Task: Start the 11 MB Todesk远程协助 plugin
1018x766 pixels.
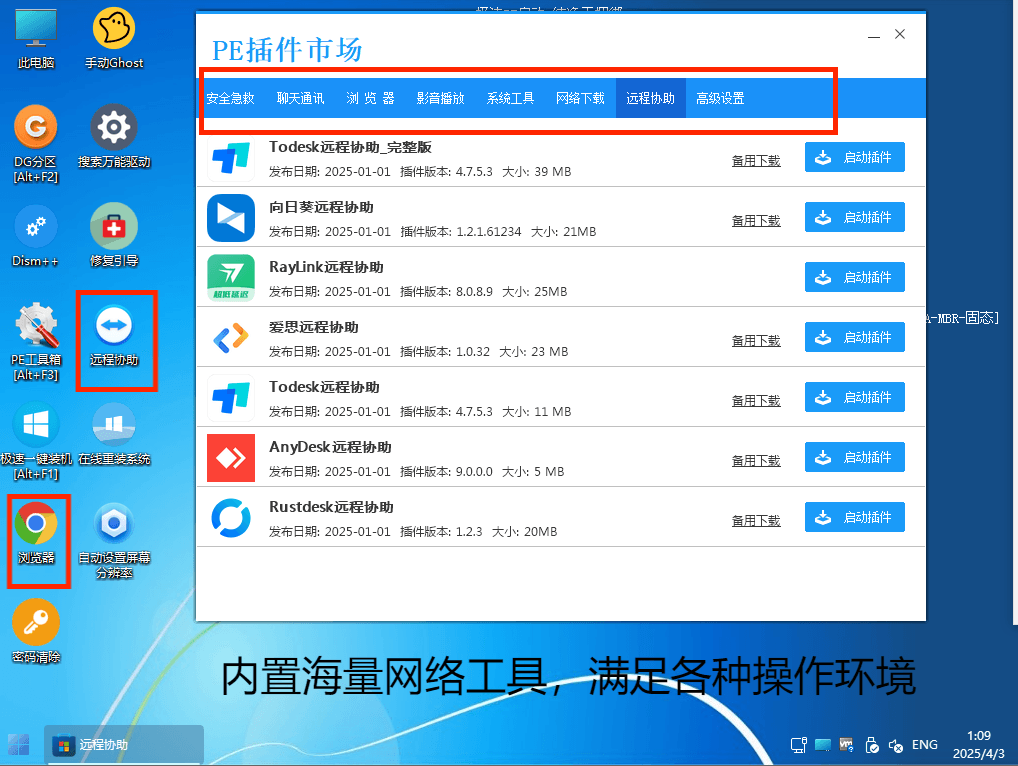Action: [854, 397]
